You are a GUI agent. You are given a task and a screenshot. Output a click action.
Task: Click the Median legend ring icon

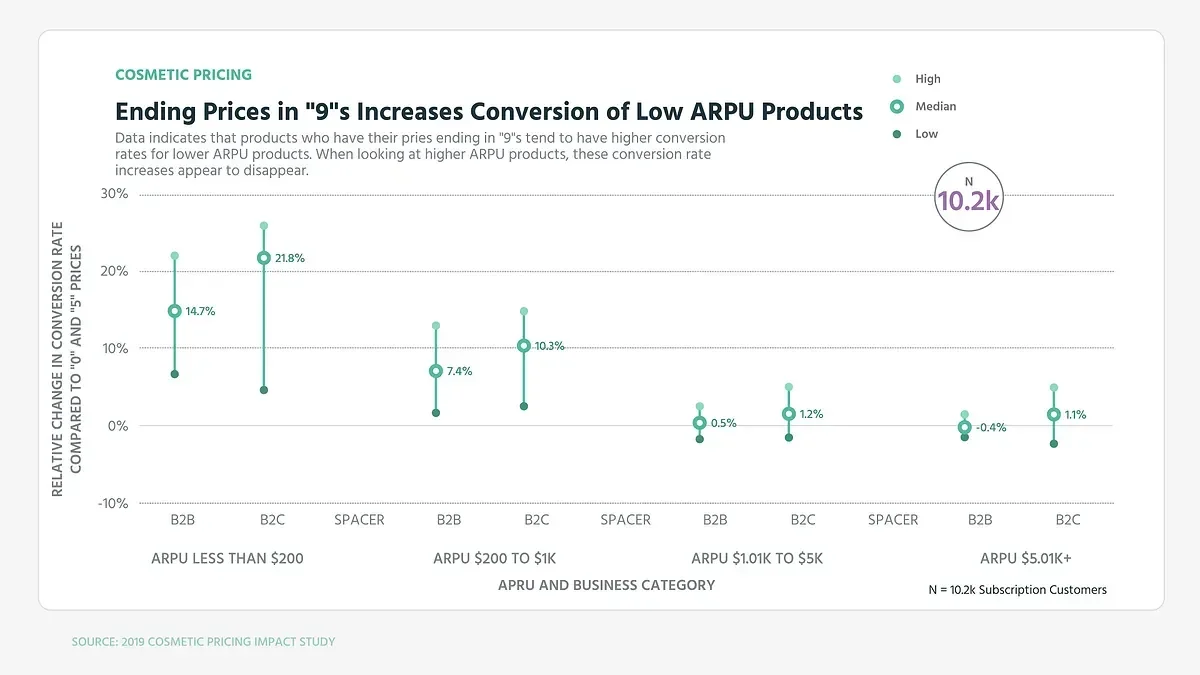[x=897, y=106]
